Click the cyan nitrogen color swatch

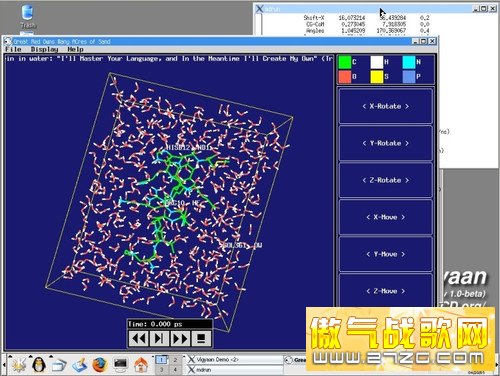tap(409, 62)
